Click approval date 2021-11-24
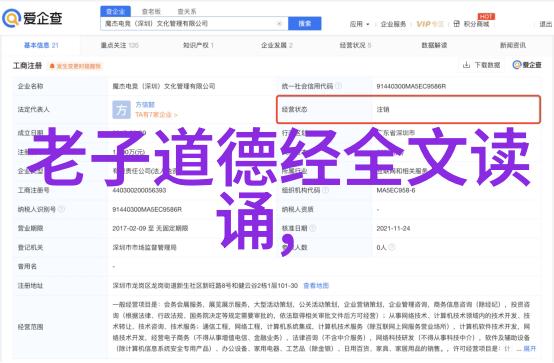 [x=393, y=228]
